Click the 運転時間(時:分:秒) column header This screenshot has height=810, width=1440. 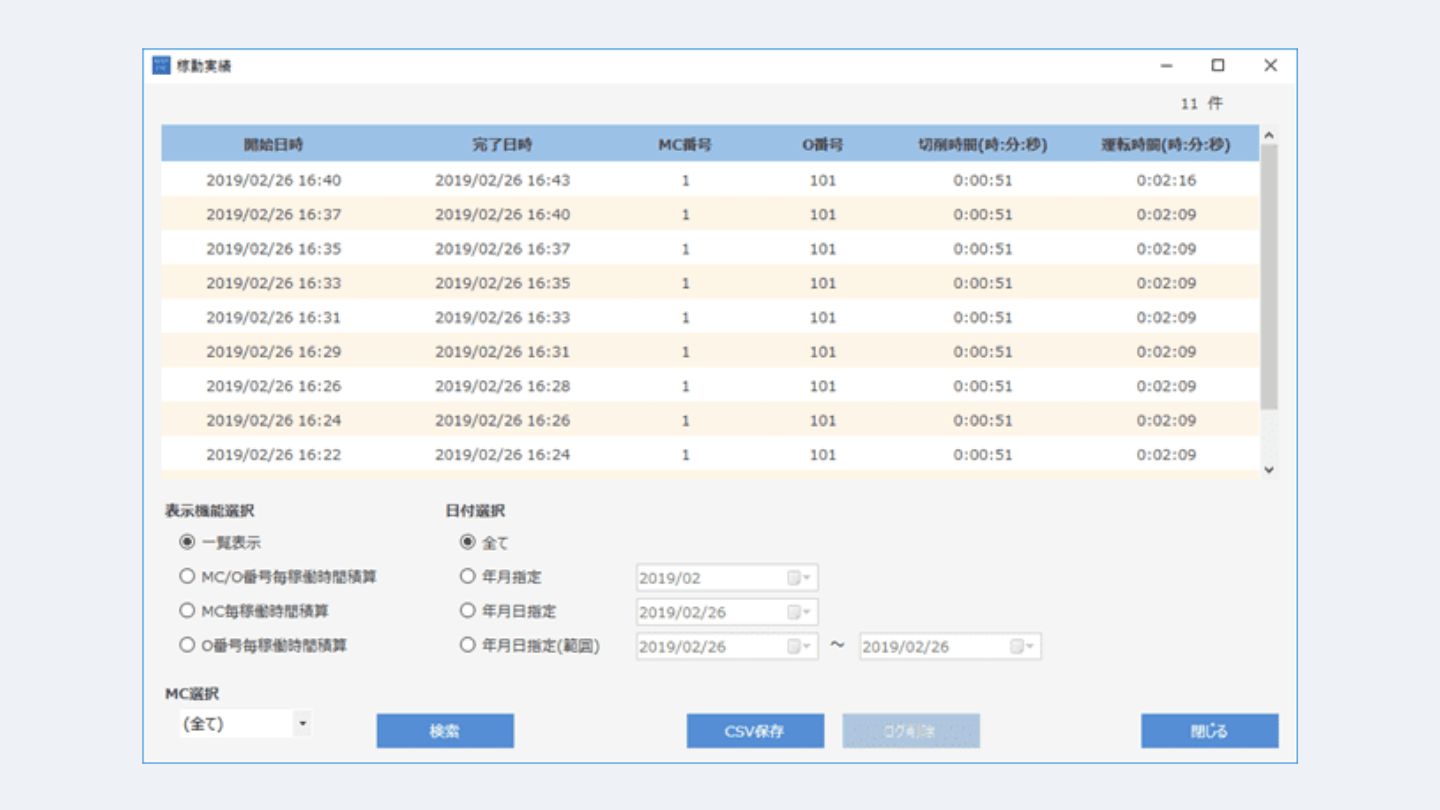[x=1165, y=145]
